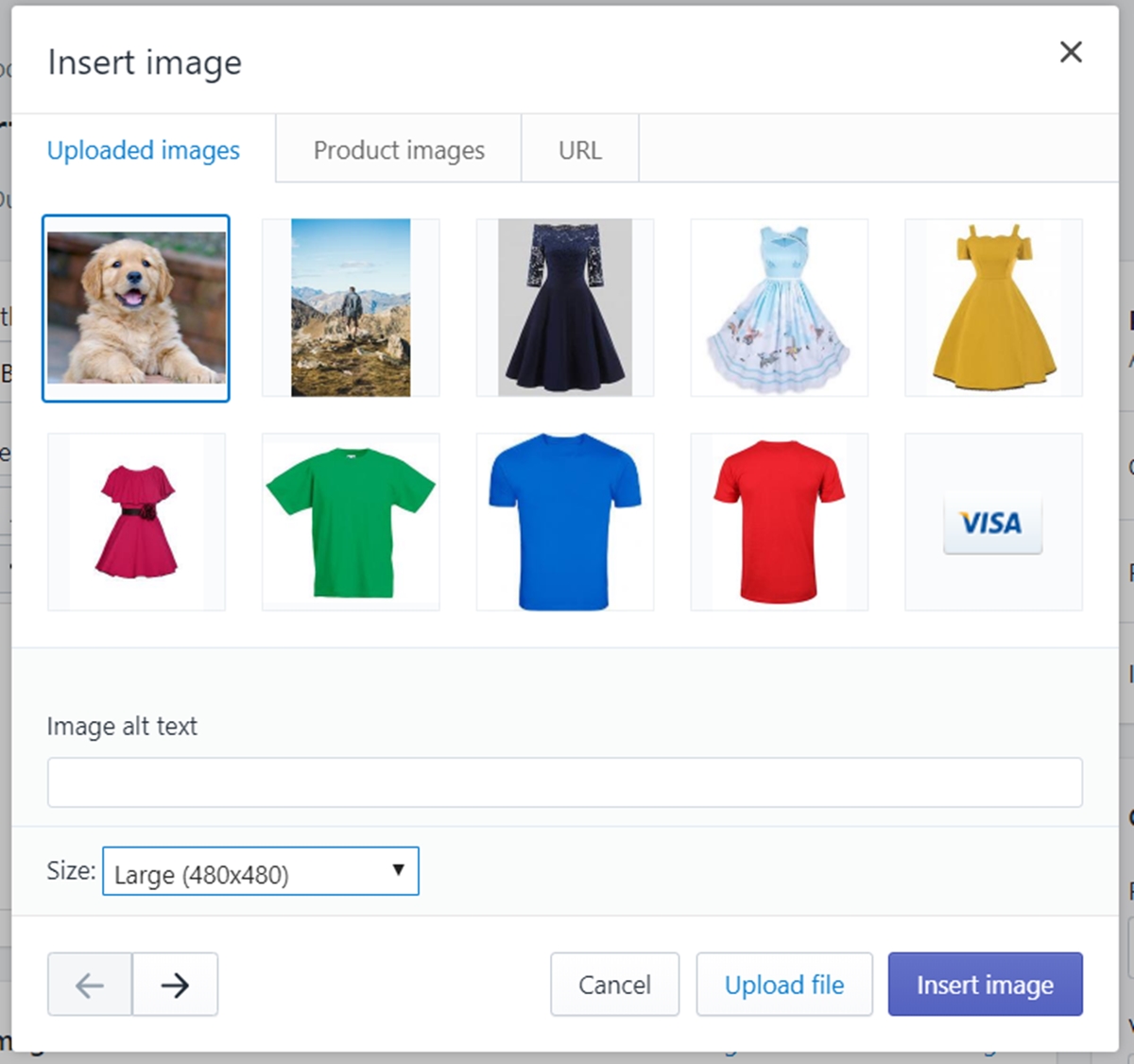The width and height of the screenshot is (1134, 1064).
Task: Switch to the Uploaded images tab
Action: click(x=144, y=150)
